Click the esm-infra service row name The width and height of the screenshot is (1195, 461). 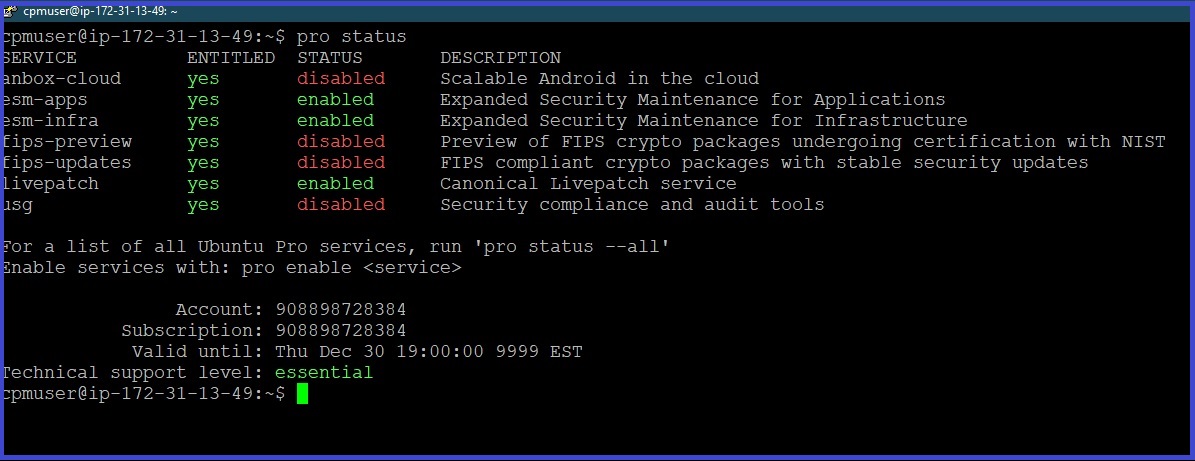pyautogui.click(x=50, y=120)
